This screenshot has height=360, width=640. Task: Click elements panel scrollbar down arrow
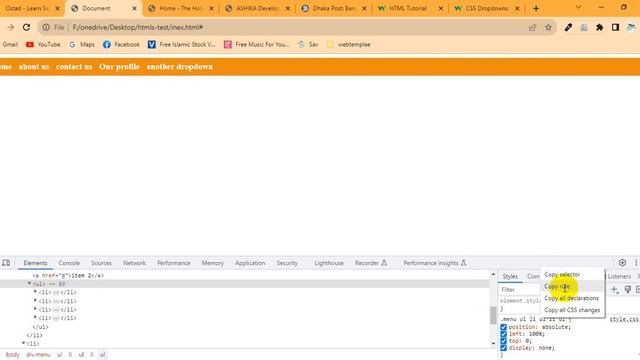[x=493, y=344]
